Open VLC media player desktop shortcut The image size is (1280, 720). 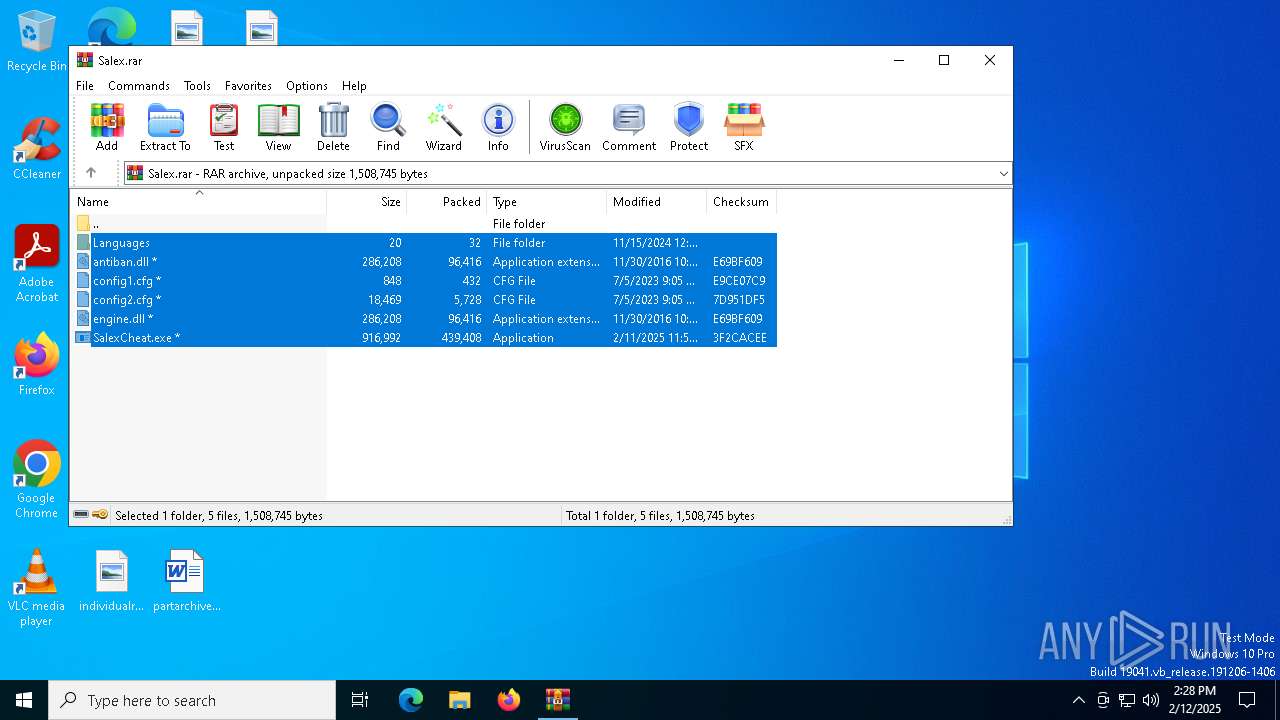pos(36,588)
